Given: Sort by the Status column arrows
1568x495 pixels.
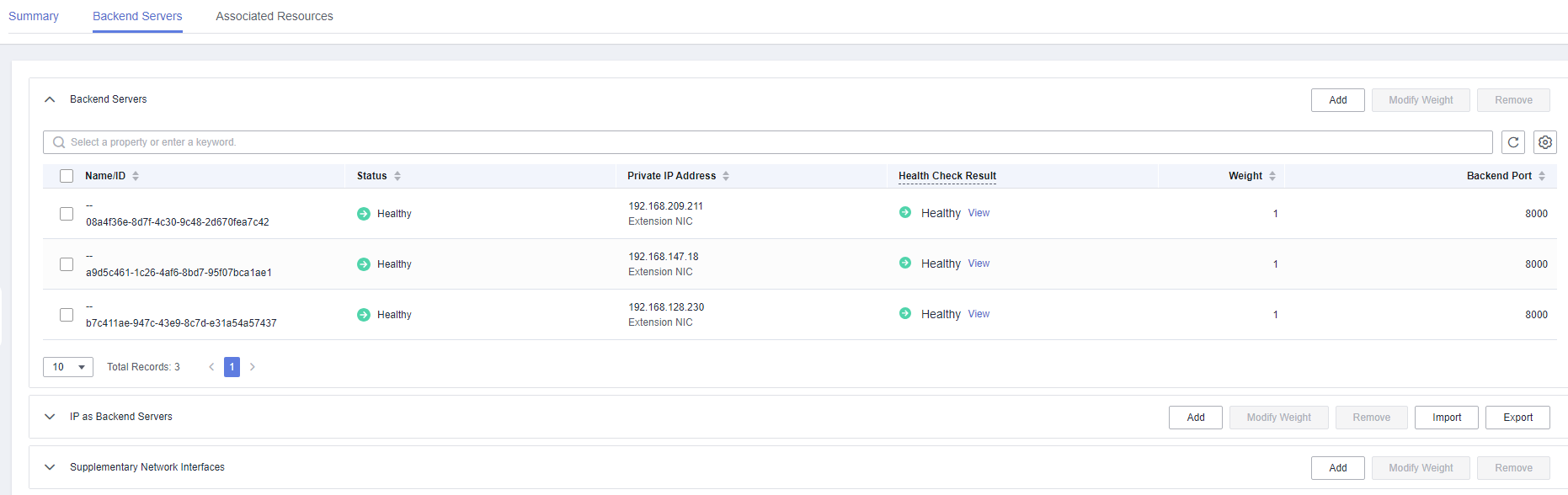Looking at the screenshot, I should [397, 176].
